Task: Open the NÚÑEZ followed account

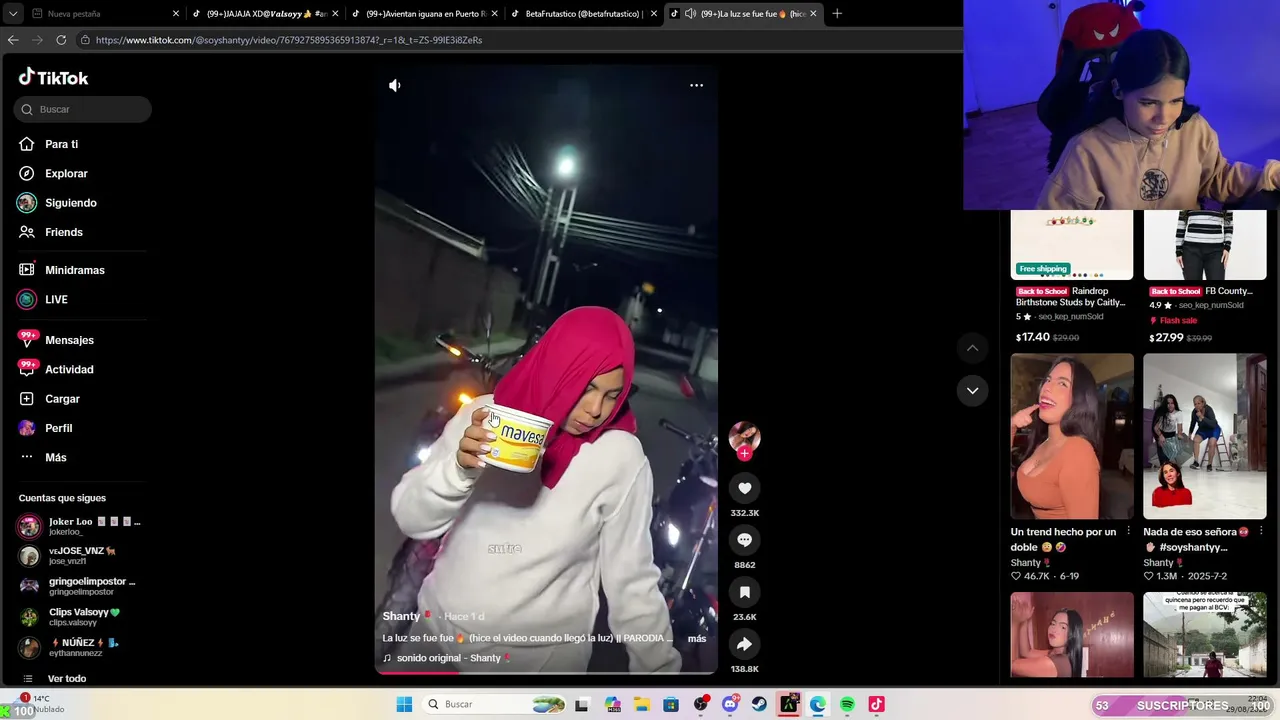Action: (x=80, y=647)
